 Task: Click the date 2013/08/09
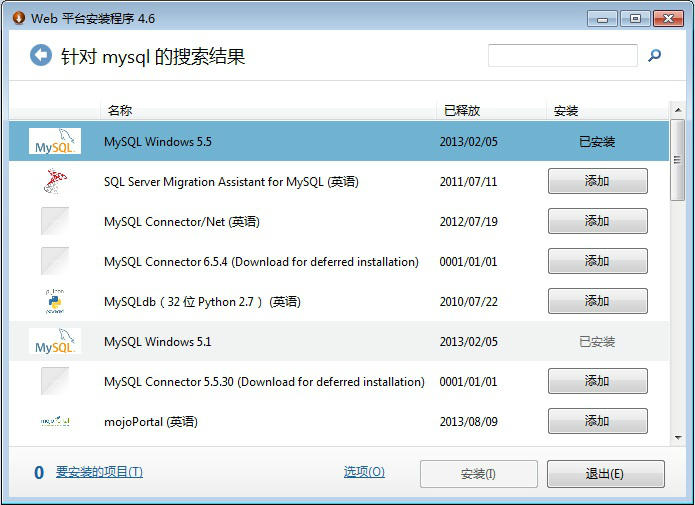[x=469, y=421]
